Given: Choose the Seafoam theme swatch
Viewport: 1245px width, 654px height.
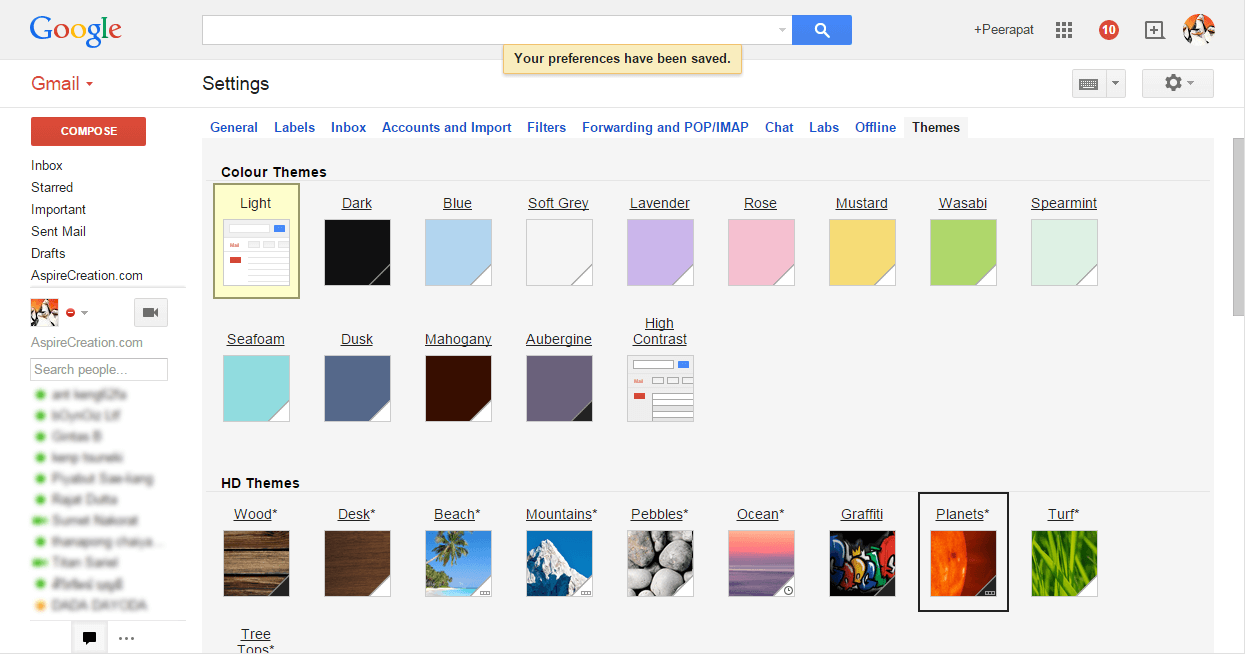Looking at the screenshot, I should tap(256, 388).
